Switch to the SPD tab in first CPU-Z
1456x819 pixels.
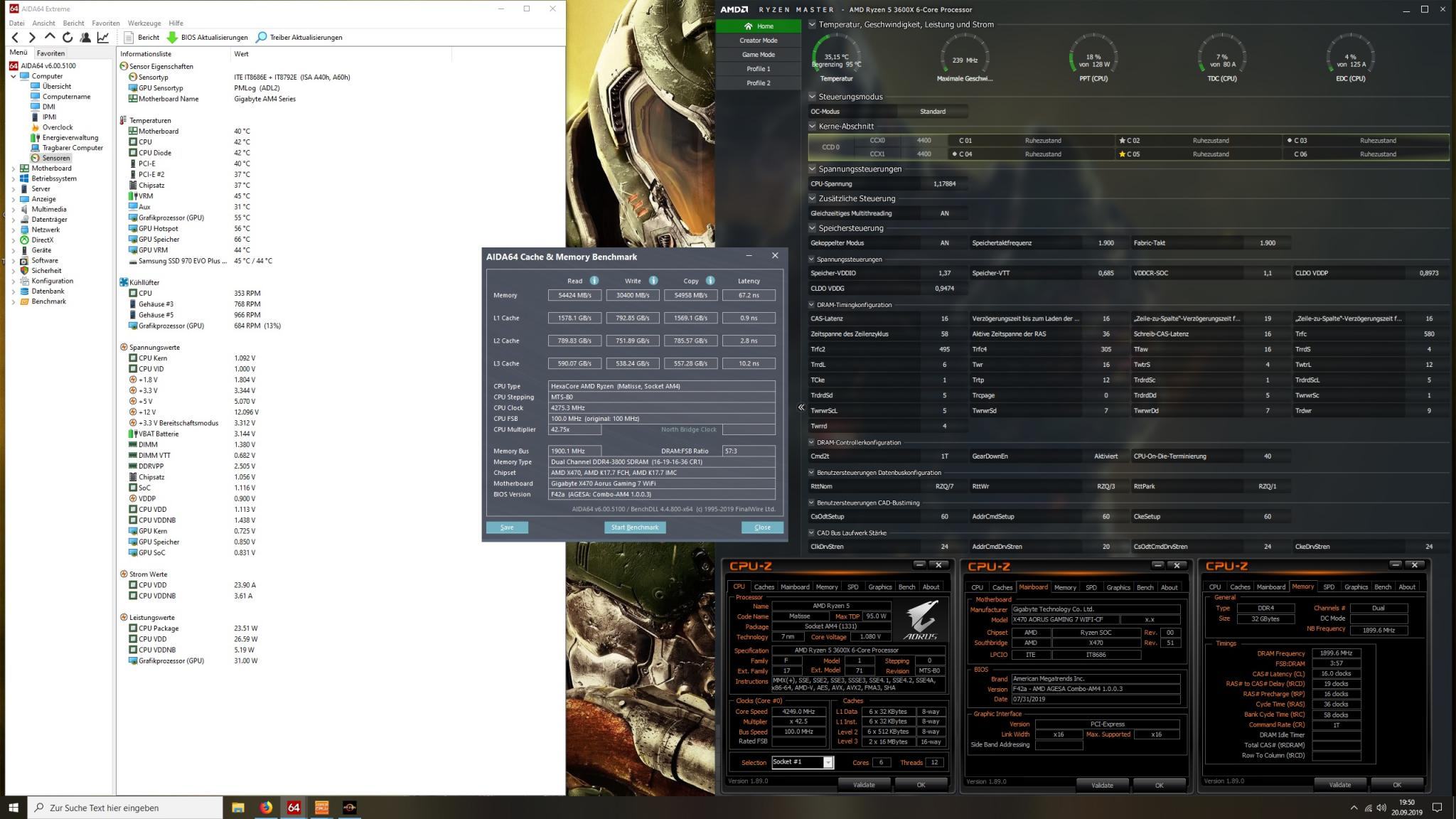pyautogui.click(x=852, y=587)
